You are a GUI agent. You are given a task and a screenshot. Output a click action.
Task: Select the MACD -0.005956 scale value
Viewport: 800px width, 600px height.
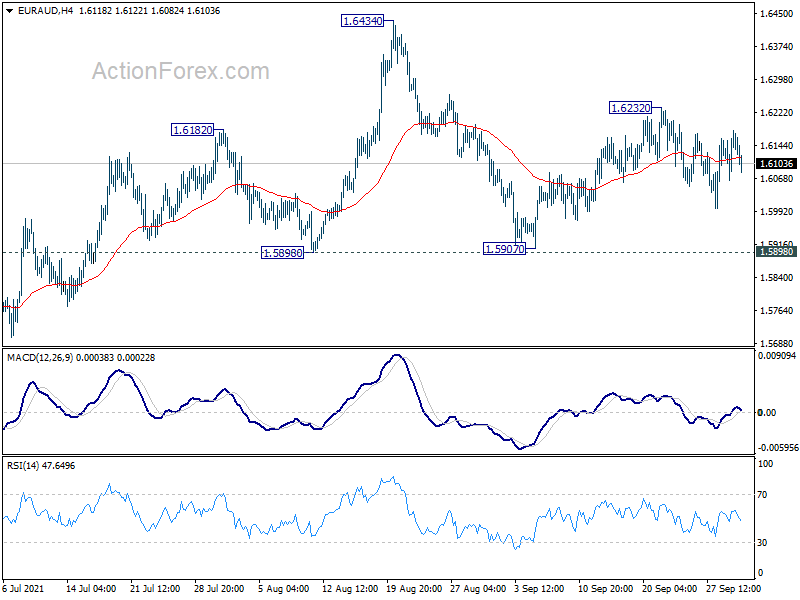[777, 447]
